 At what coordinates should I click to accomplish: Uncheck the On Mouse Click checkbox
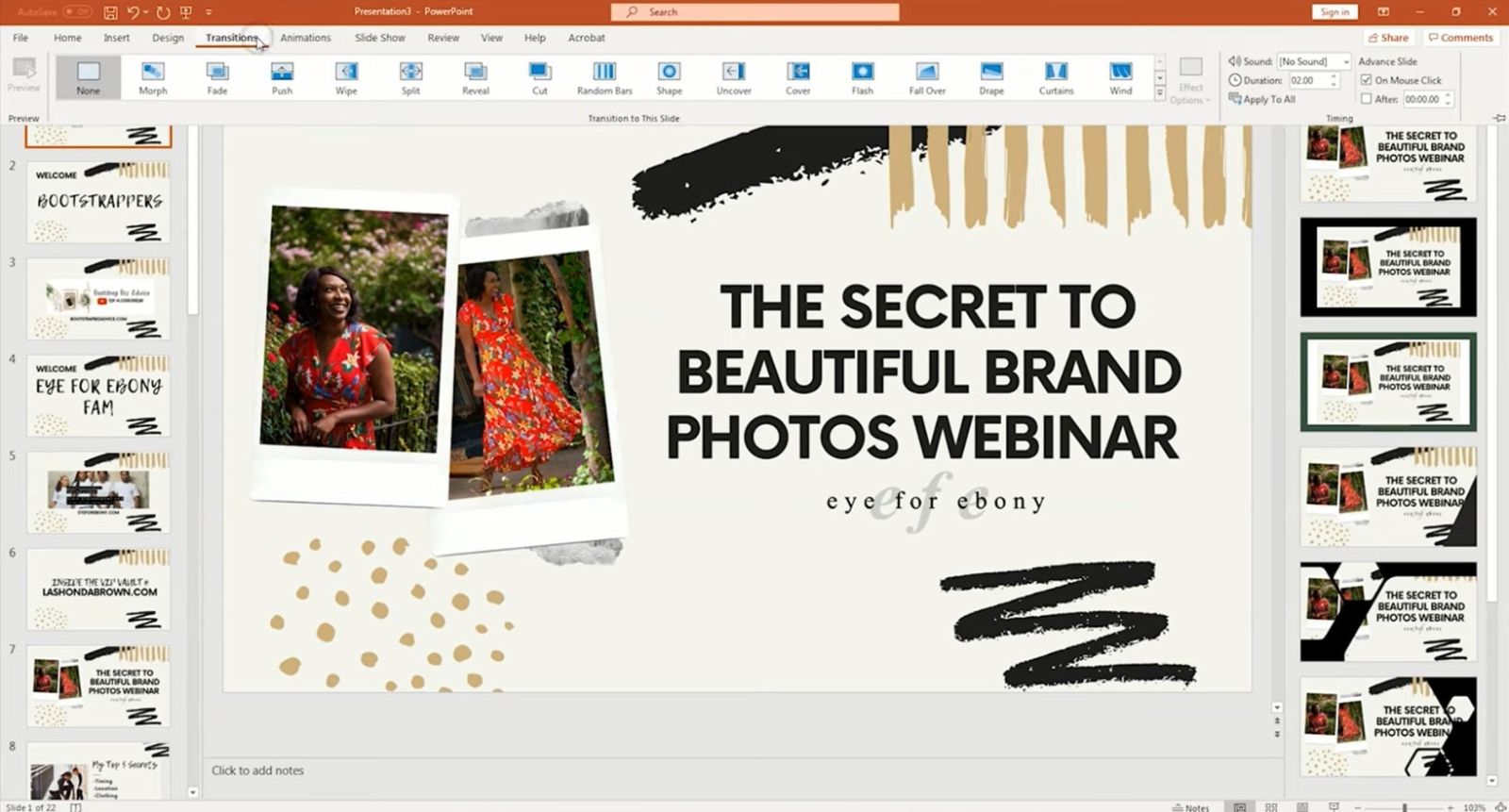coord(1366,80)
